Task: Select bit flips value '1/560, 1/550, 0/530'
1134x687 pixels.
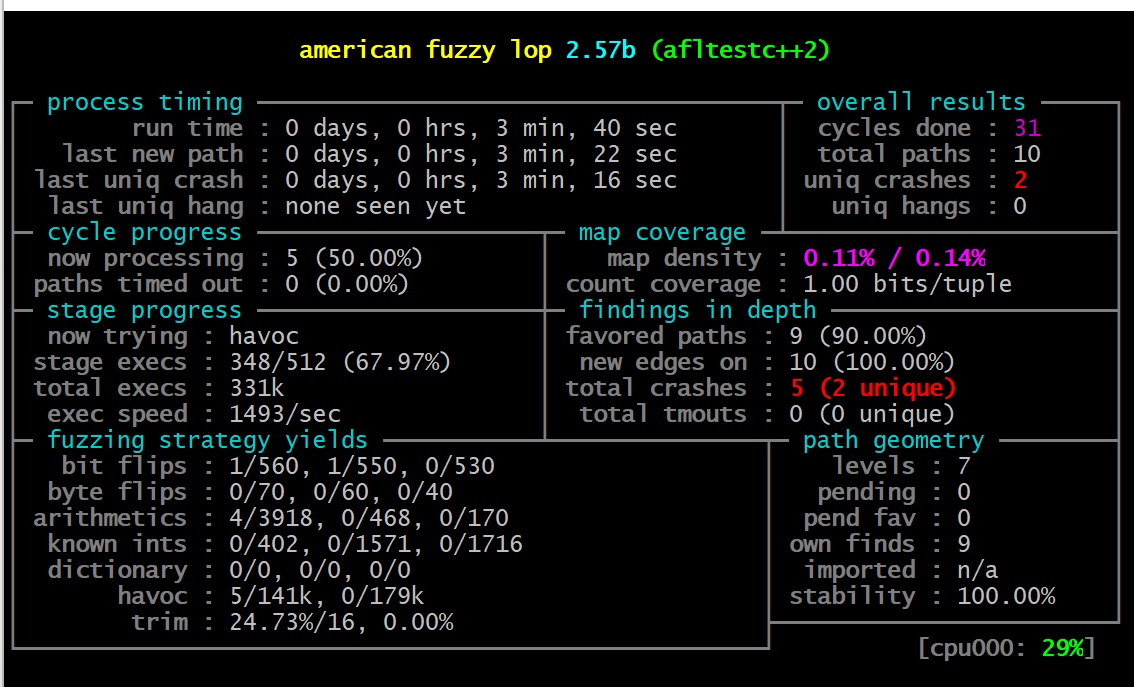Action: click(x=362, y=467)
